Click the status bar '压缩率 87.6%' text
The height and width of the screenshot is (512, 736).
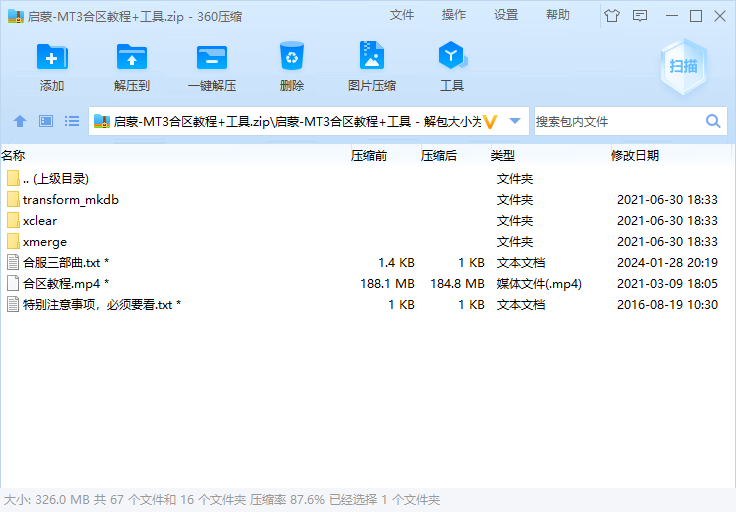click(x=287, y=500)
